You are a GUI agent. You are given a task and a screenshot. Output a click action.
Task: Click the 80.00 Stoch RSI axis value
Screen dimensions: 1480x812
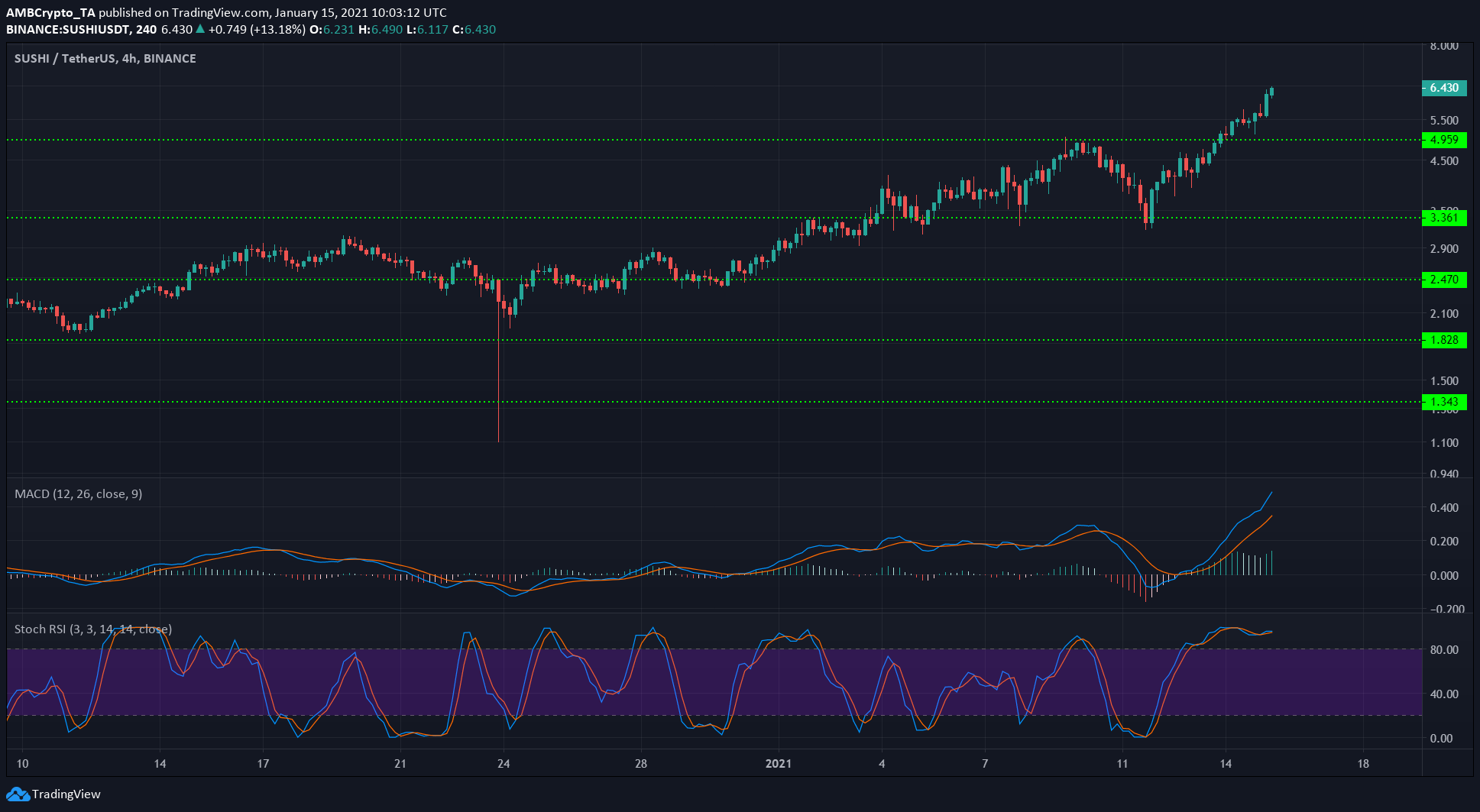(x=1444, y=650)
